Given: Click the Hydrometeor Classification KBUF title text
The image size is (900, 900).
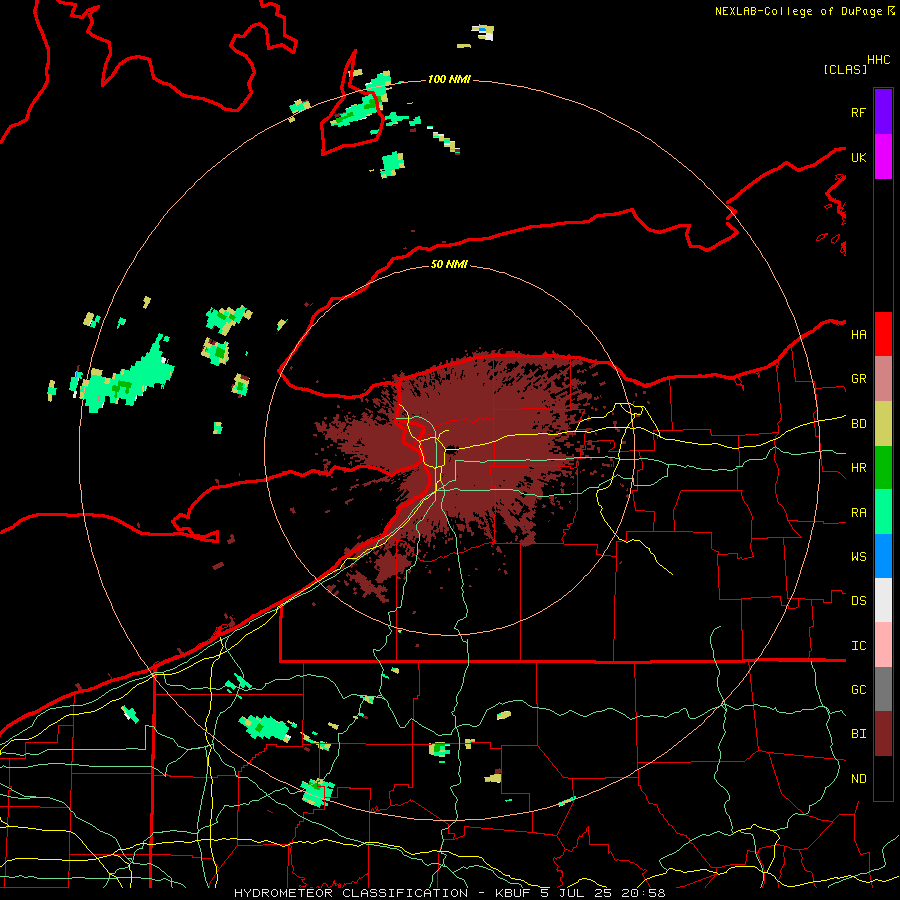Looking at the screenshot, I should (449, 893).
